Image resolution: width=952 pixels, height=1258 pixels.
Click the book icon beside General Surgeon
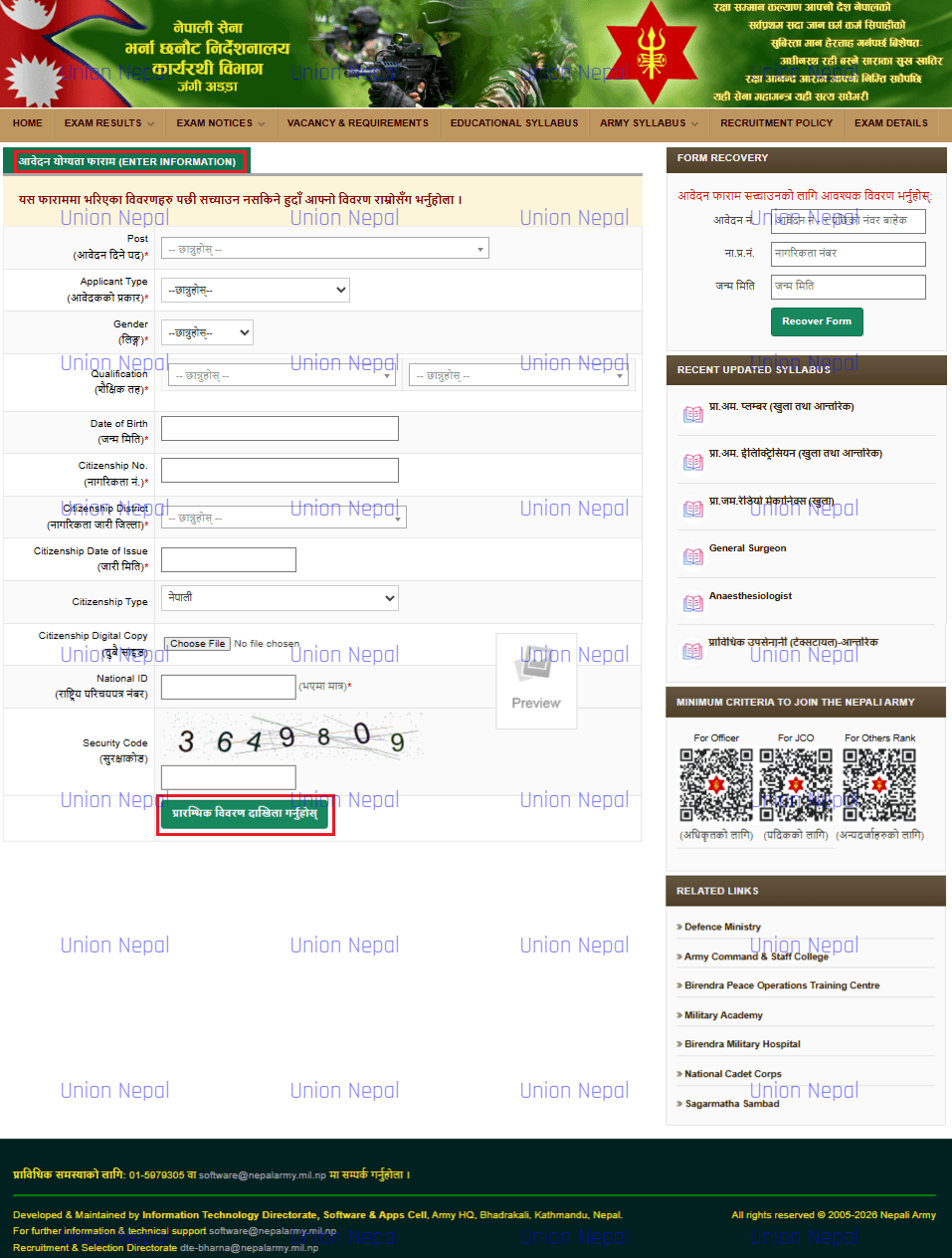(693, 556)
